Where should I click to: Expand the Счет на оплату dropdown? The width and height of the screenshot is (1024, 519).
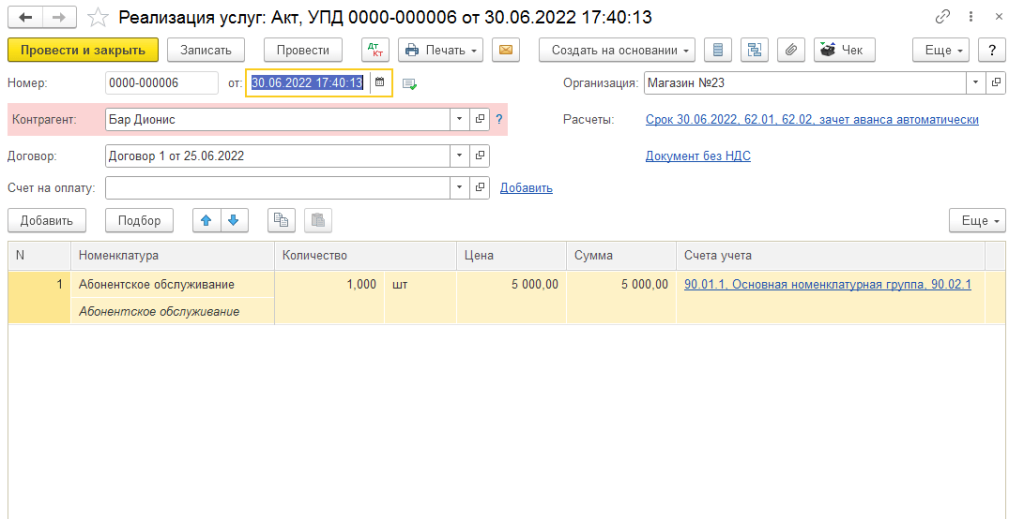(x=459, y=187)
